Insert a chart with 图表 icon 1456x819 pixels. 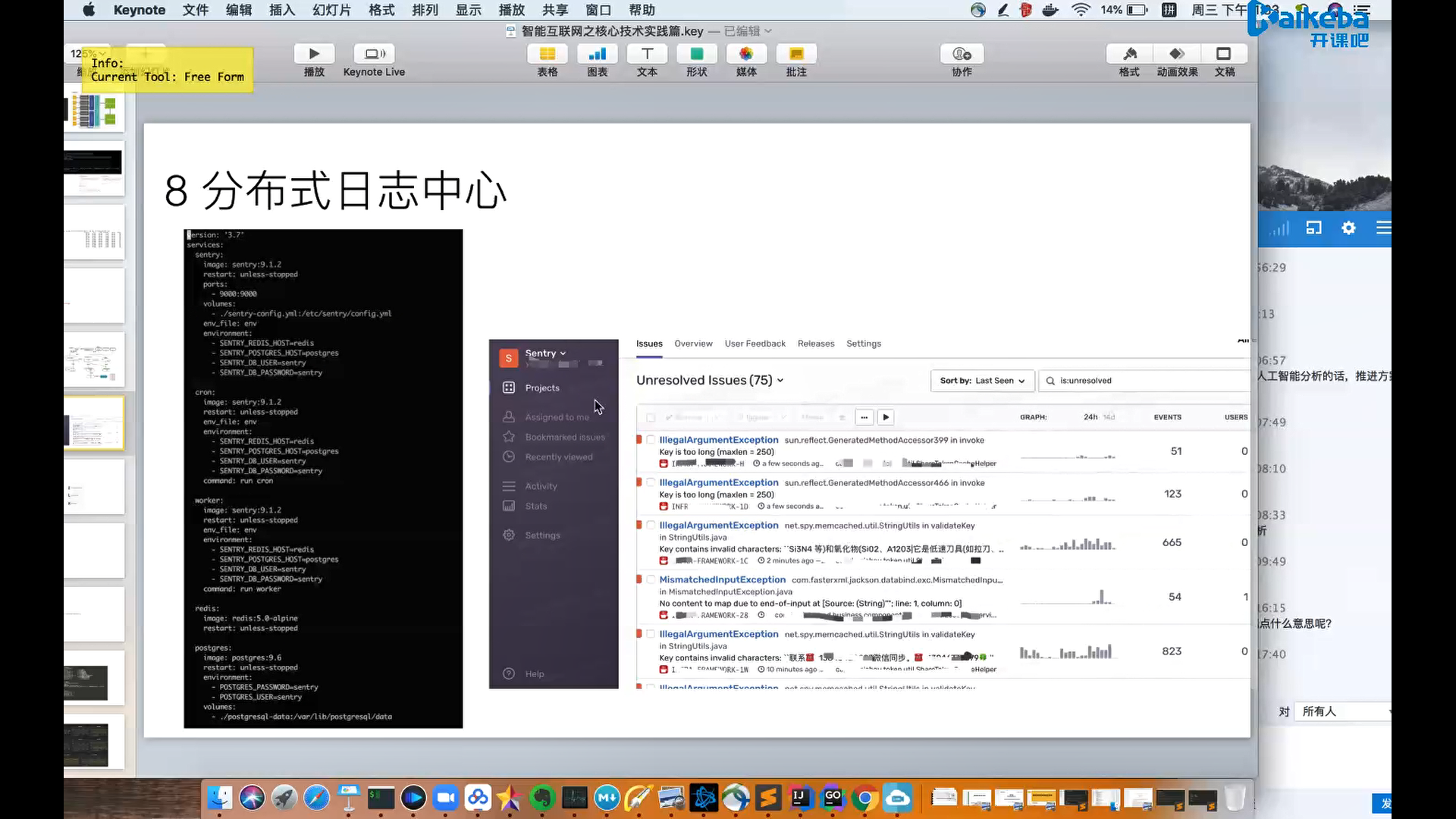point(597,54)
